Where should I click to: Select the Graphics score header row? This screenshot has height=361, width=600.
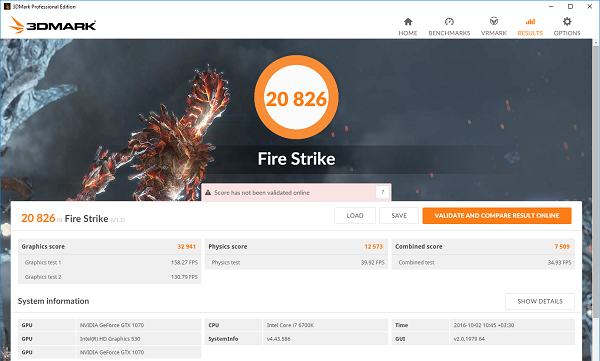(x=109, y=247)
